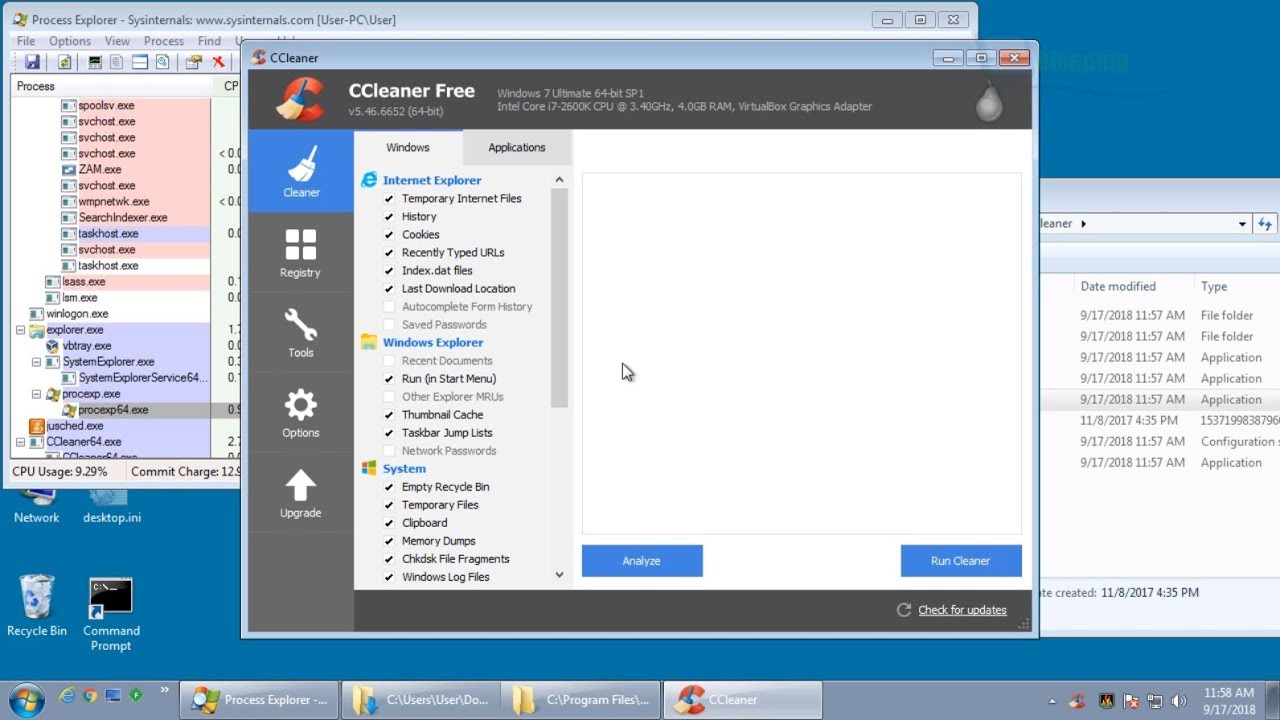
Task: Open the Process menu in Process Explorer
Action: point(164,41)
